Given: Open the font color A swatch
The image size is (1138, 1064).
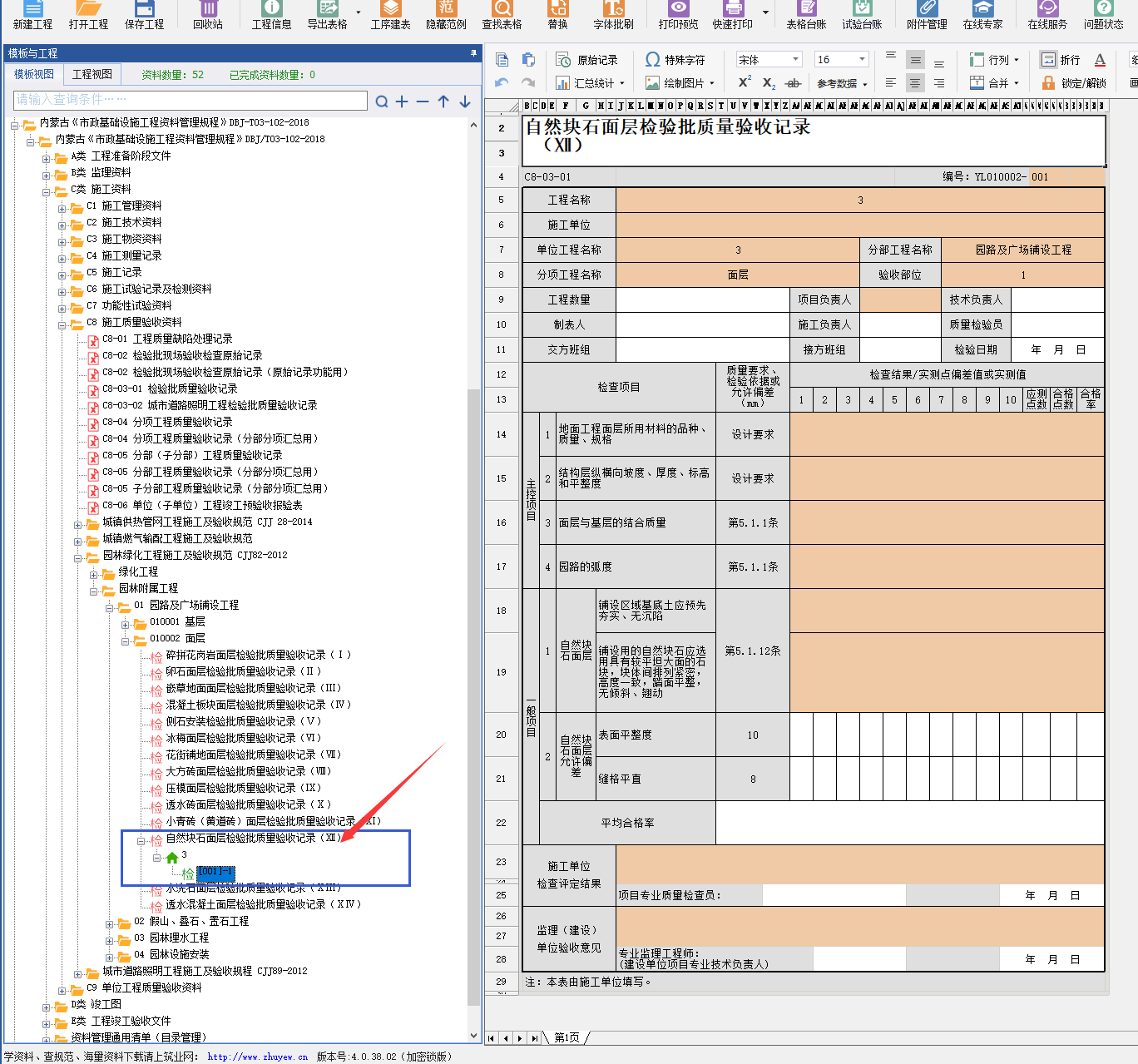Looking at the screenshot, I should [1100, 60].
